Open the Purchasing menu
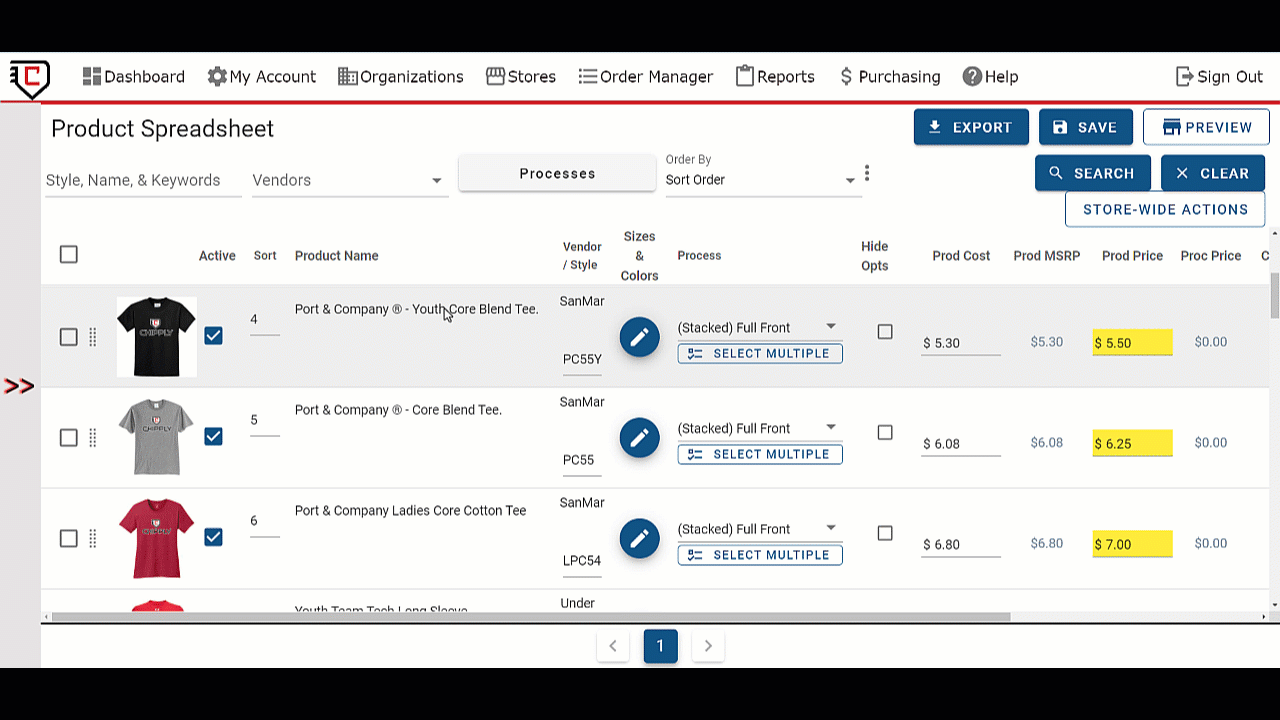The image size is (1280, 720). 889,76
